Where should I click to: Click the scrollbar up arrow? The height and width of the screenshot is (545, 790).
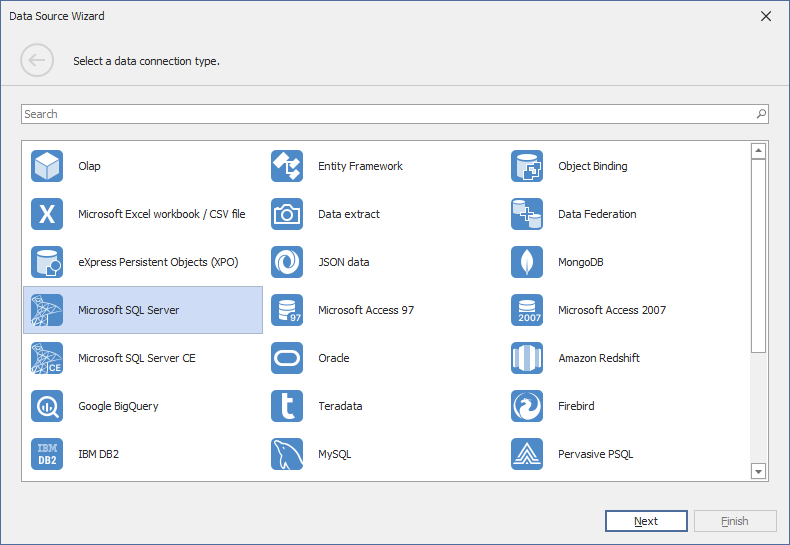click(758, 151)
